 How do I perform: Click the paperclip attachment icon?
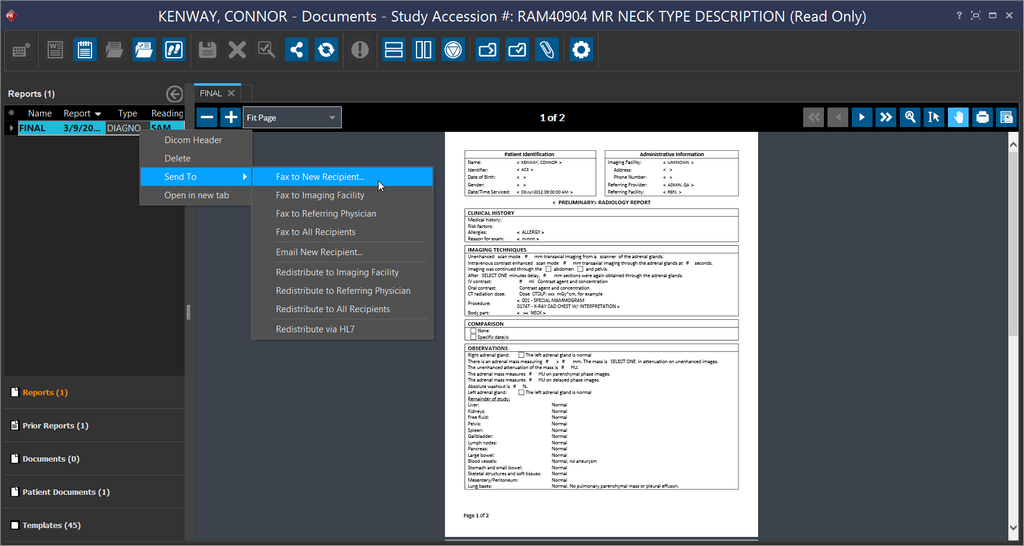(x=546, y=49)
